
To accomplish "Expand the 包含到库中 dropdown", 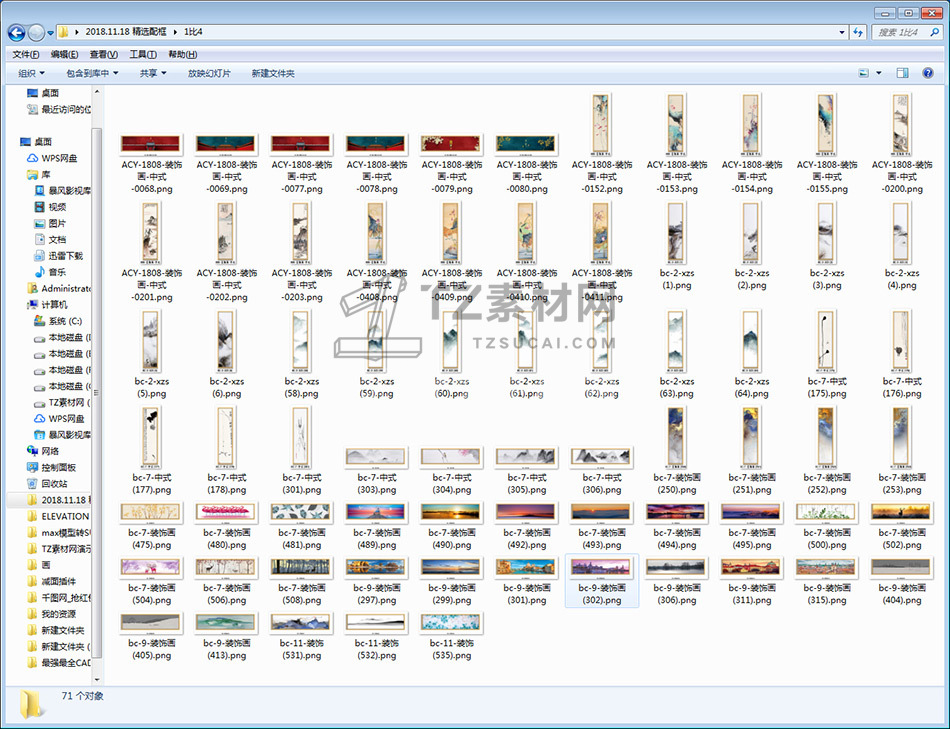I will [x=92, y=73].
